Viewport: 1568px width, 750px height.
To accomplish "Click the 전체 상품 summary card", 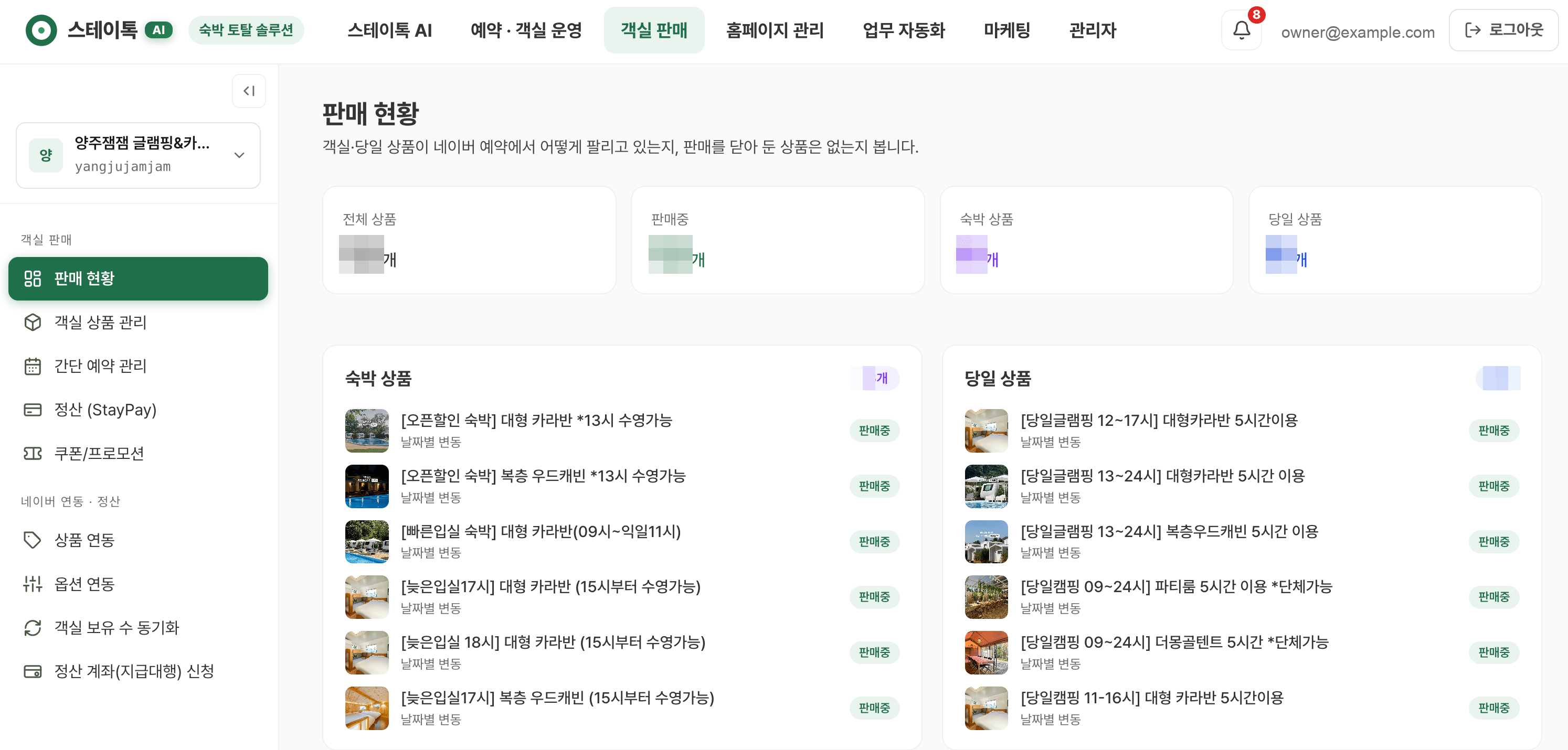I will 469,240.
